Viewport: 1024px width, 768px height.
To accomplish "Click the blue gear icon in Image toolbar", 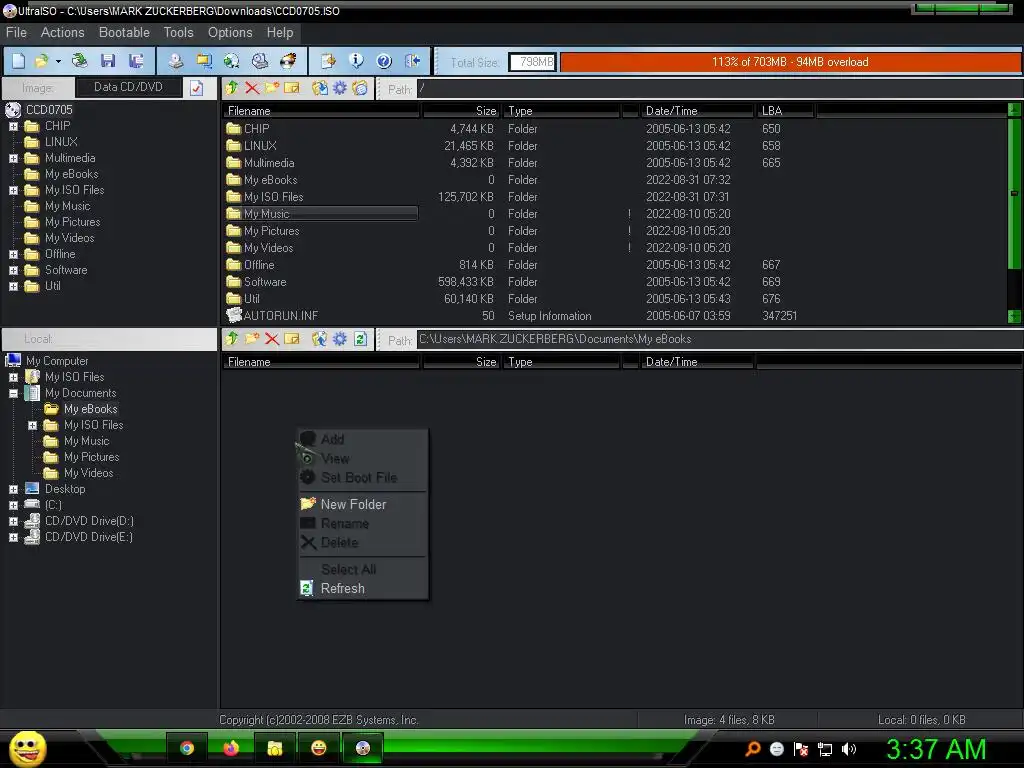I will pos(340,88).
